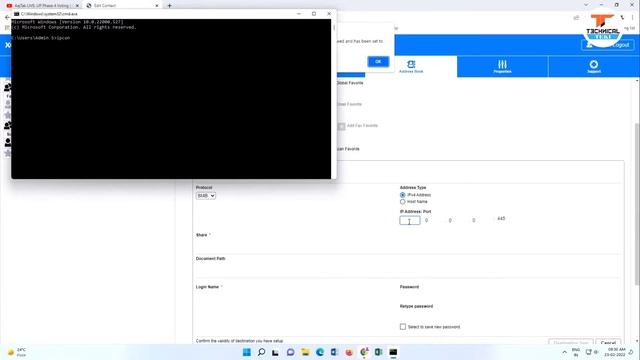Minimize the Command Prompt window
The height and width of the screenshot is (360, 640).
(299, 14)
